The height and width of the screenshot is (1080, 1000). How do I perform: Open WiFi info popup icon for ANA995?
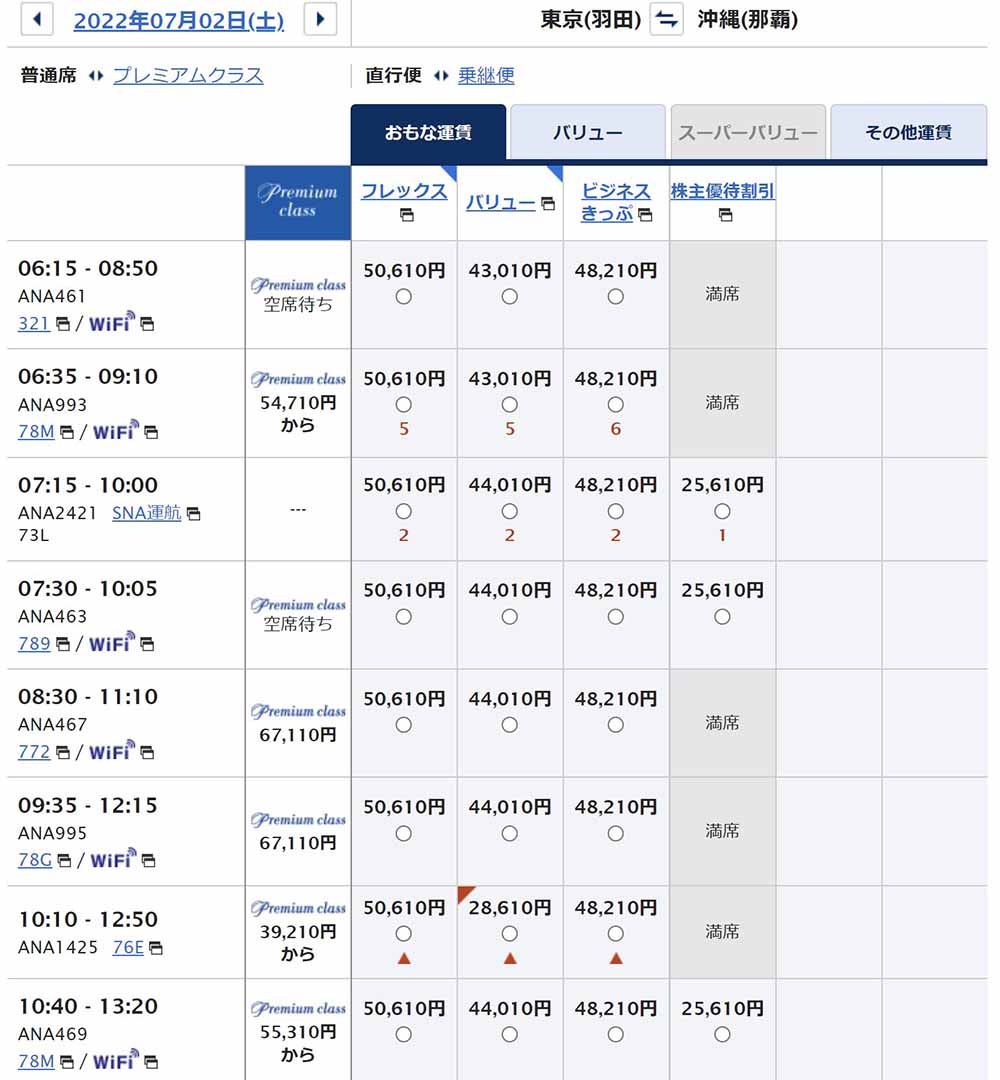(x=148, y=861)
